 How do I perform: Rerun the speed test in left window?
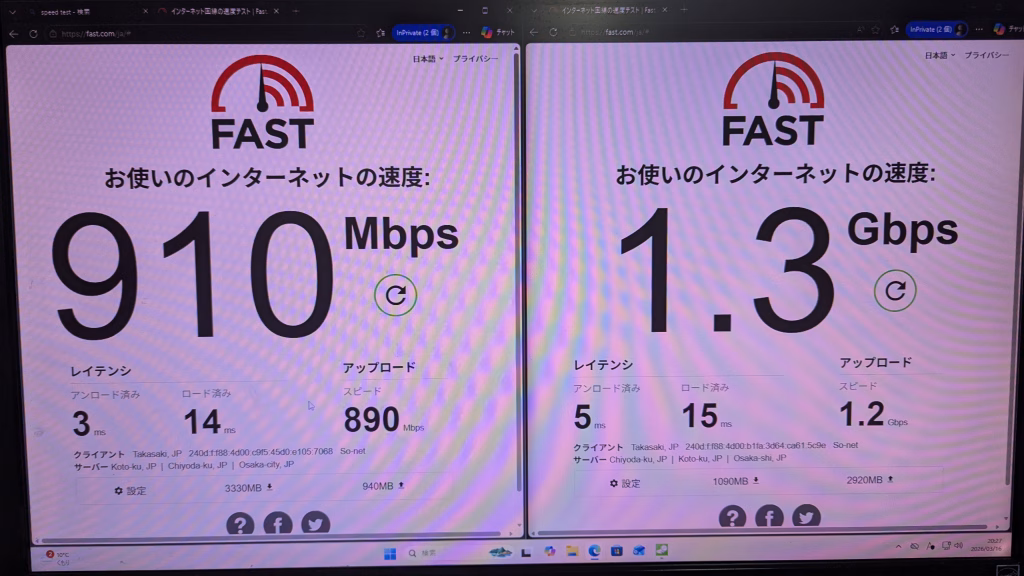click(395, 295)
